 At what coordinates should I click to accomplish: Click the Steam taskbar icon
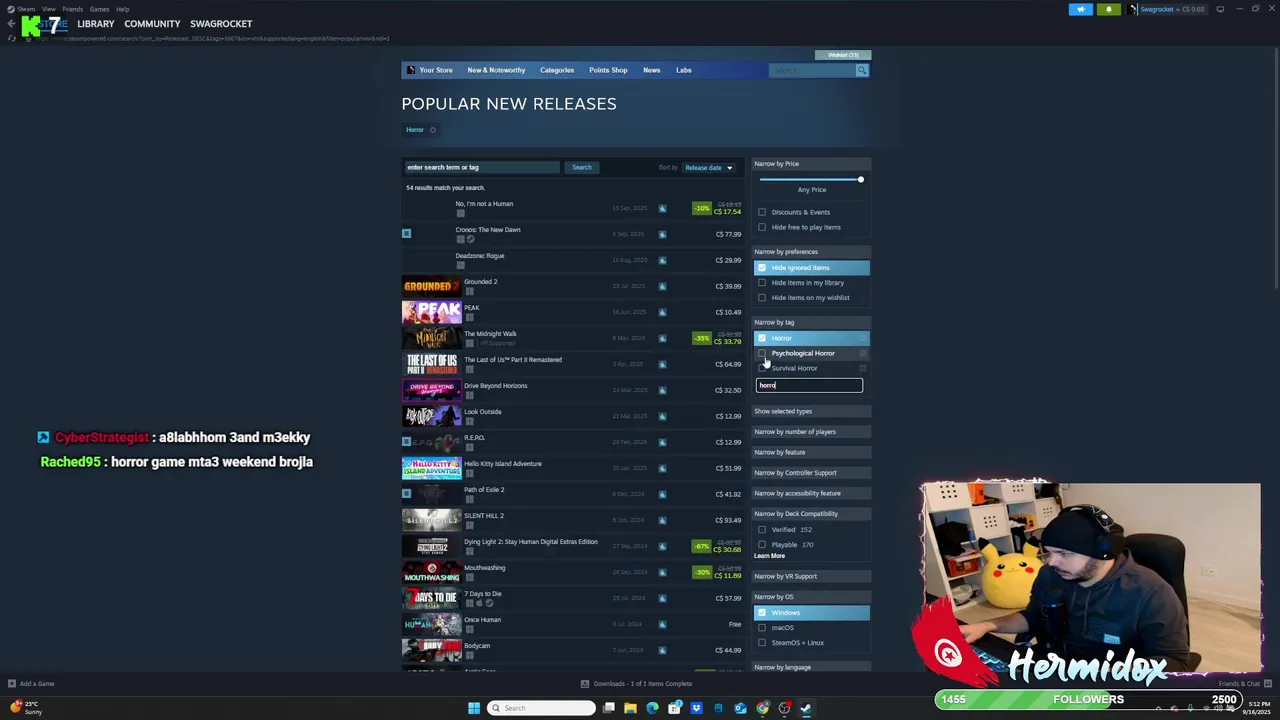pyautogui.click(x=807, y=708)
